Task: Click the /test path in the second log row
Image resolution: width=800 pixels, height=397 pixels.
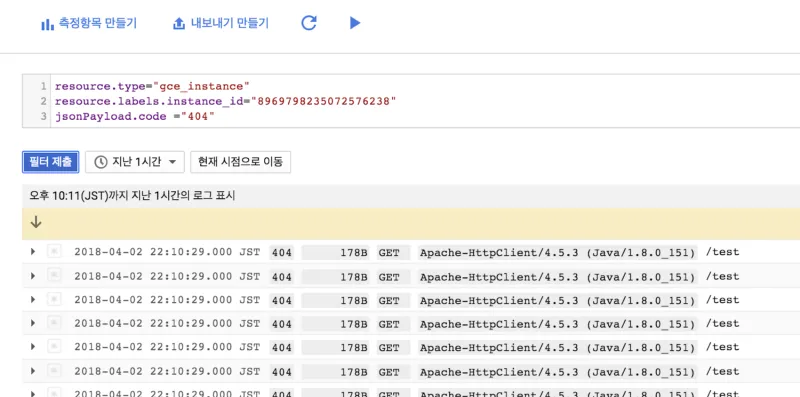Action: (722, 276)
